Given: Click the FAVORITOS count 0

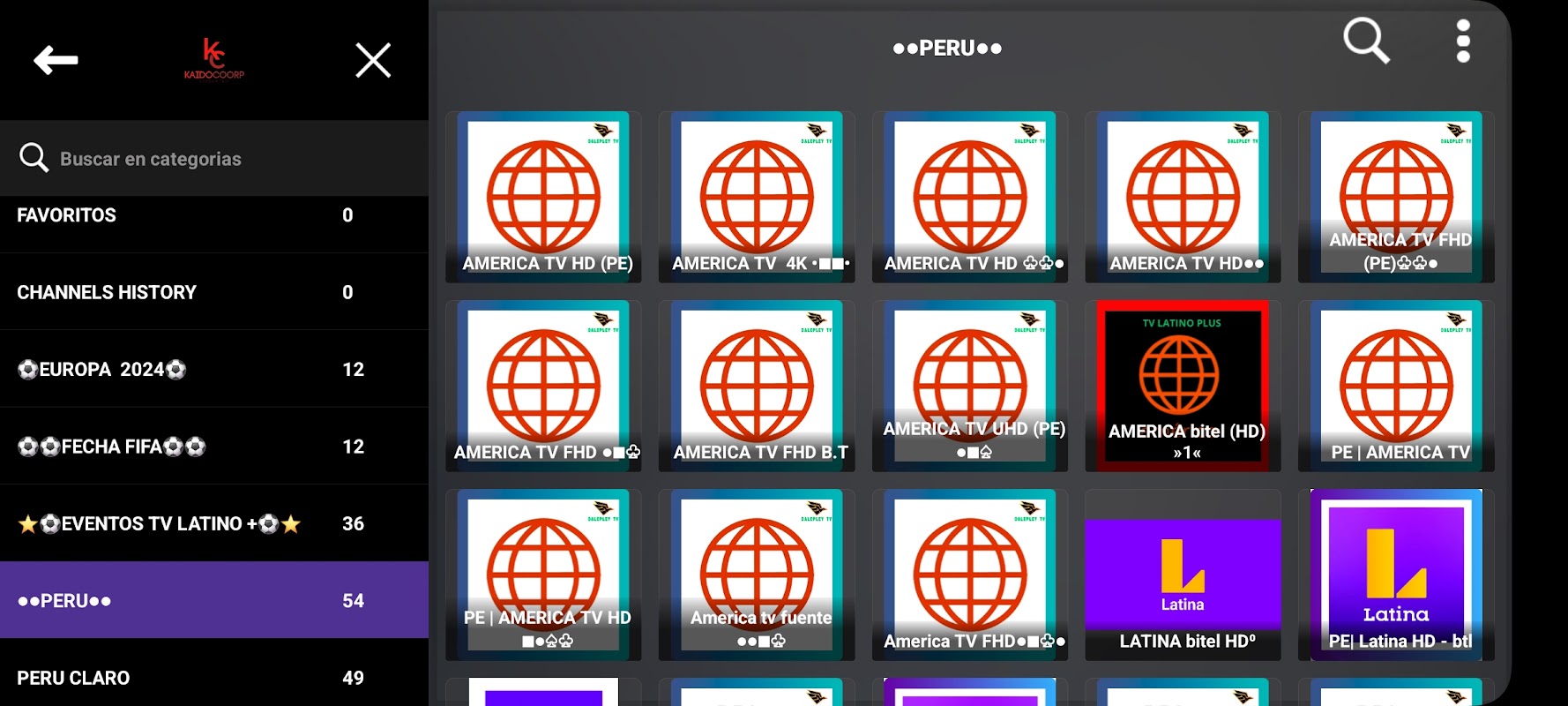Looking at the screenshot, I should pyautogui.click(x=347, y=215).
